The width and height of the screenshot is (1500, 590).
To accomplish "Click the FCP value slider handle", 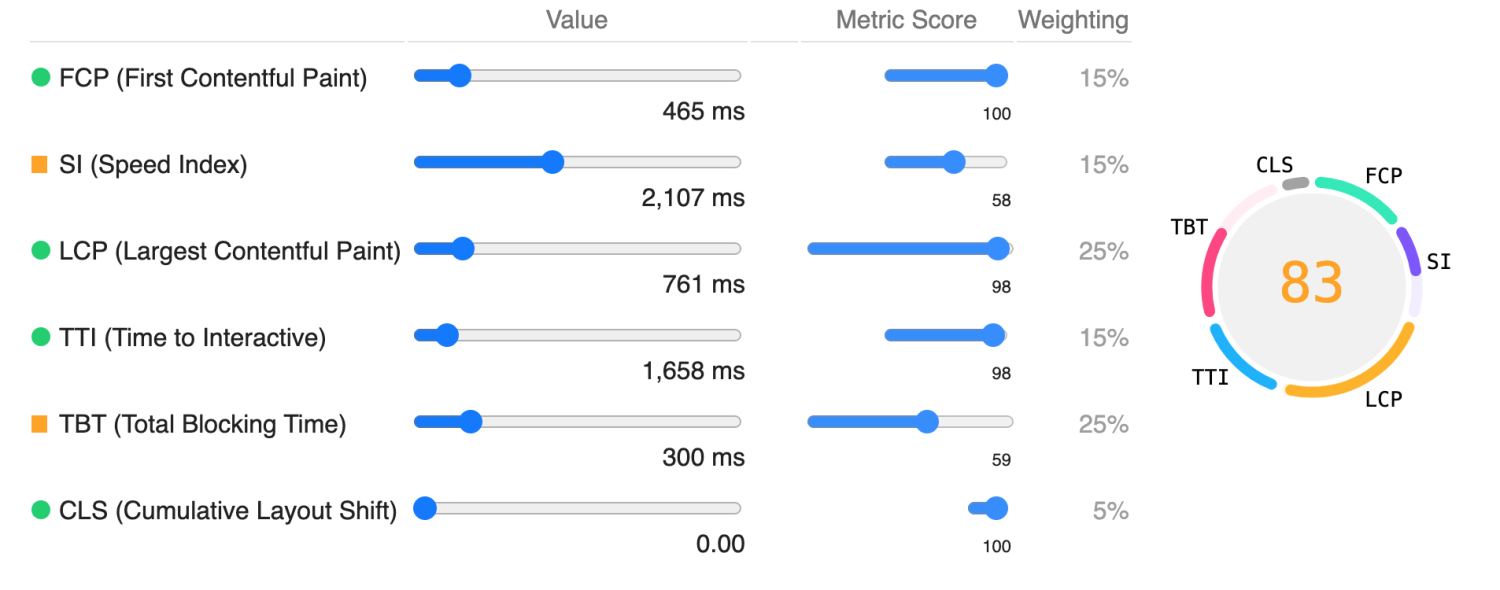I will [459, 76].
